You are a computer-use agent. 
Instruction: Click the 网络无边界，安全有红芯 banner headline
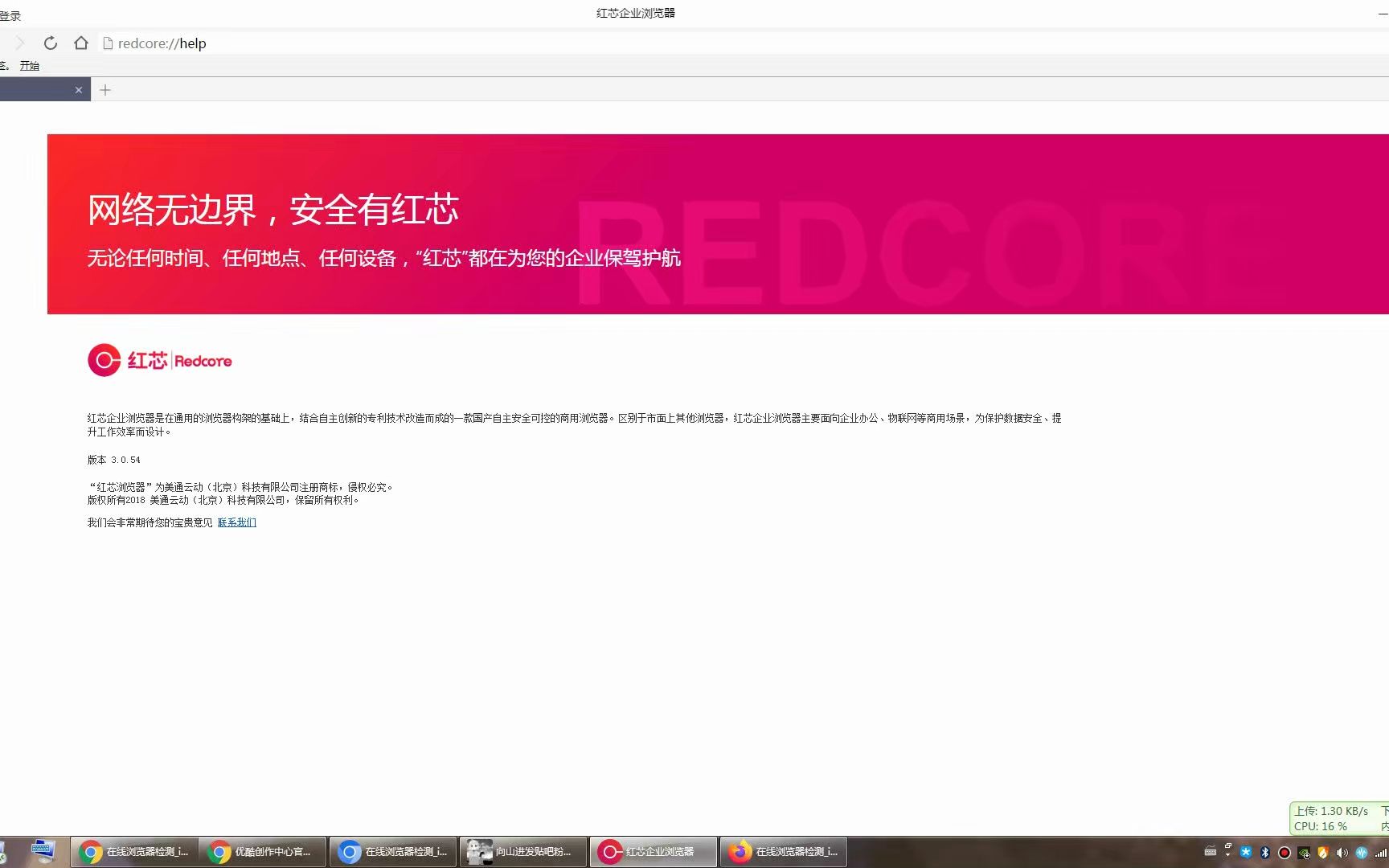pyautogui.click(x=272, y=210)
